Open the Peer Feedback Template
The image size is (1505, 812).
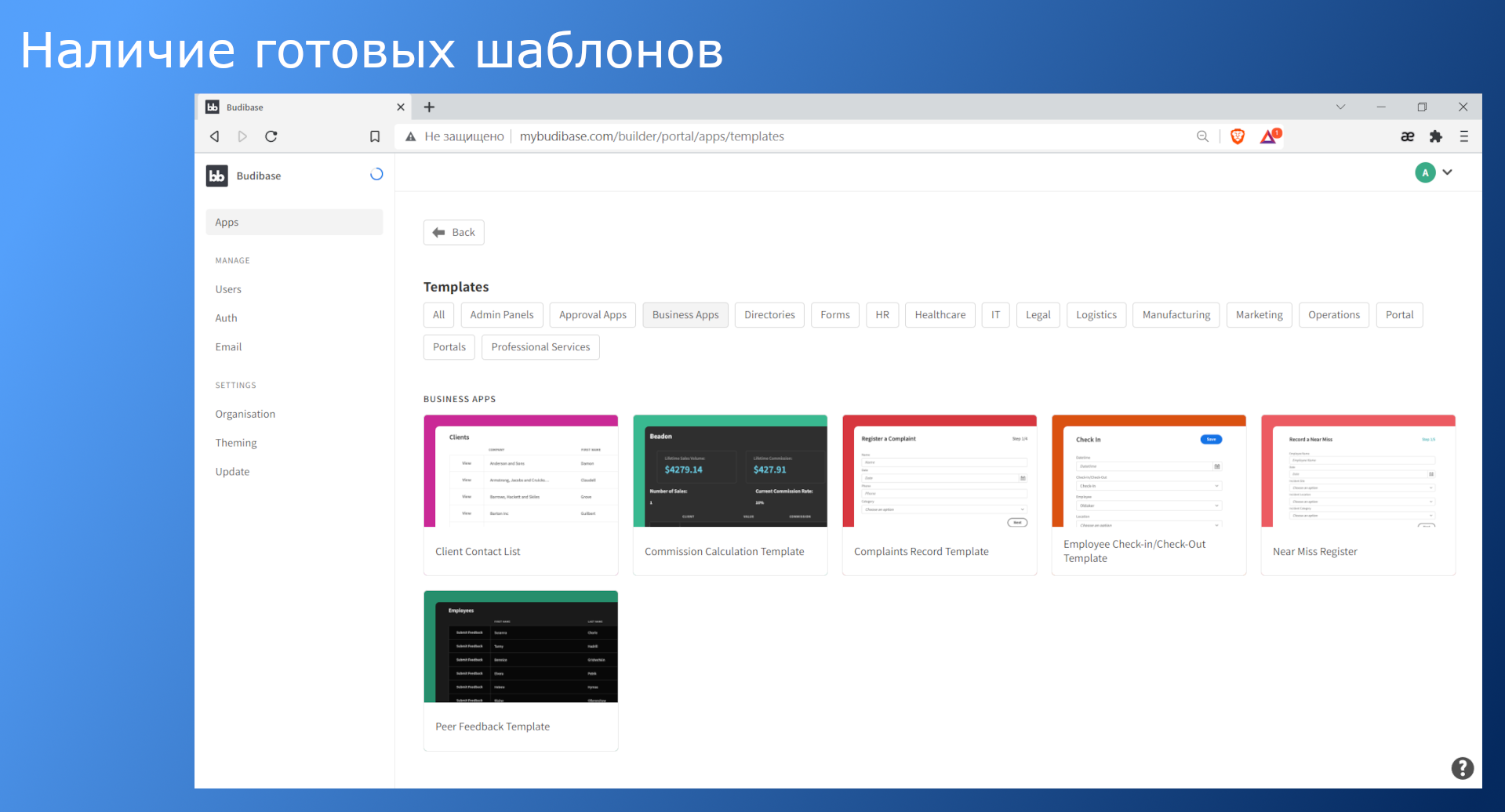[x=521, y=671]
